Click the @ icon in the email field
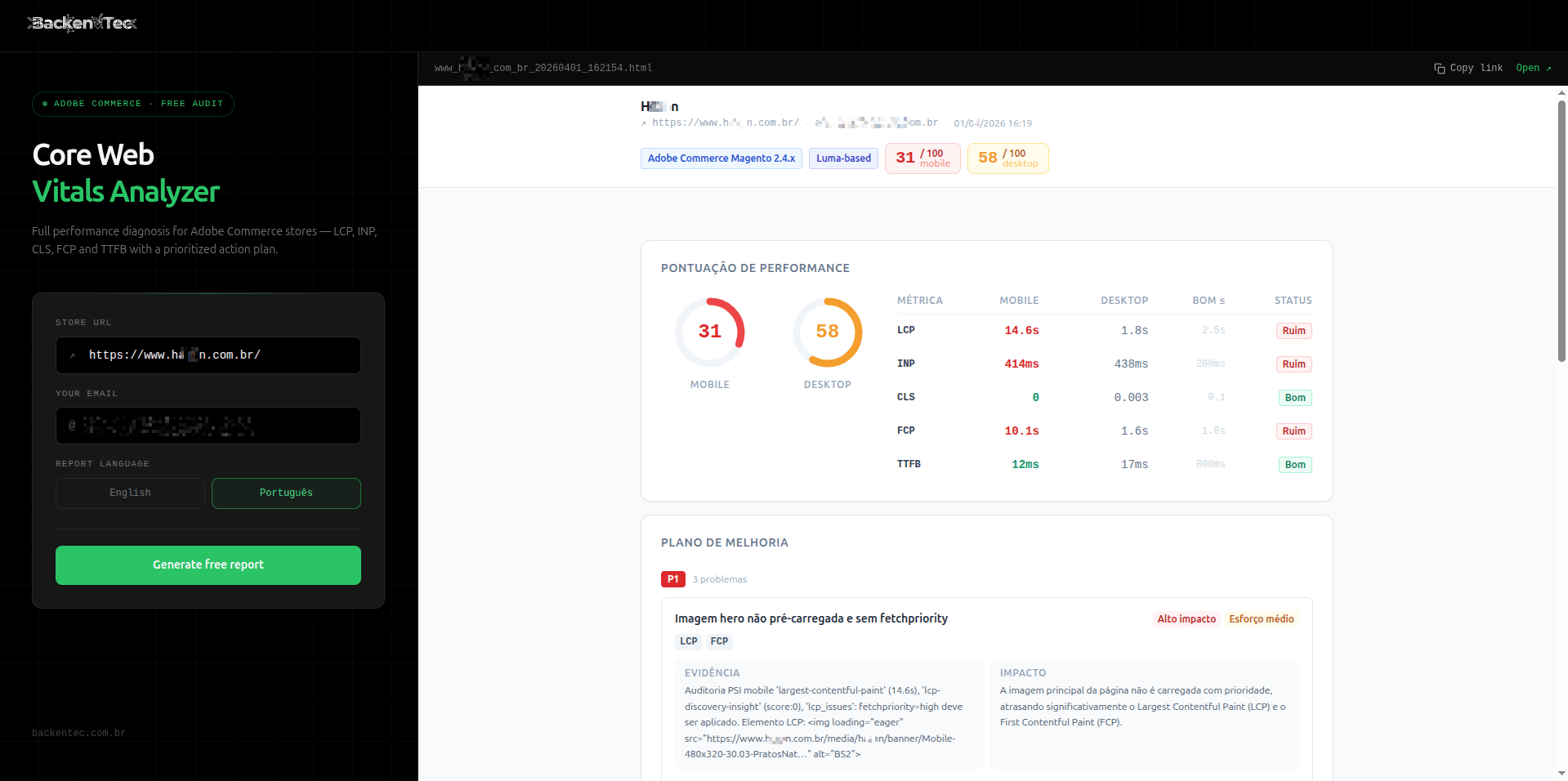Image resolution: width=1568 pixels, height=781 pixels. tap(71, 426)
